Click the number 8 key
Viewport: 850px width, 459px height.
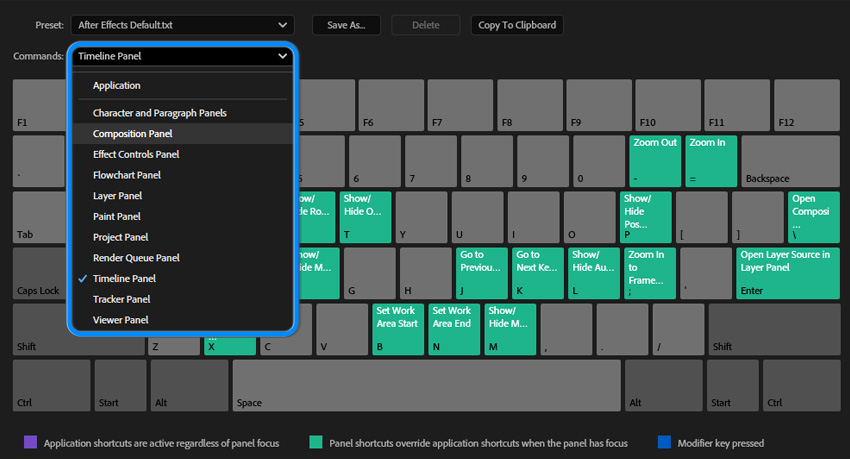coord(487,161)
